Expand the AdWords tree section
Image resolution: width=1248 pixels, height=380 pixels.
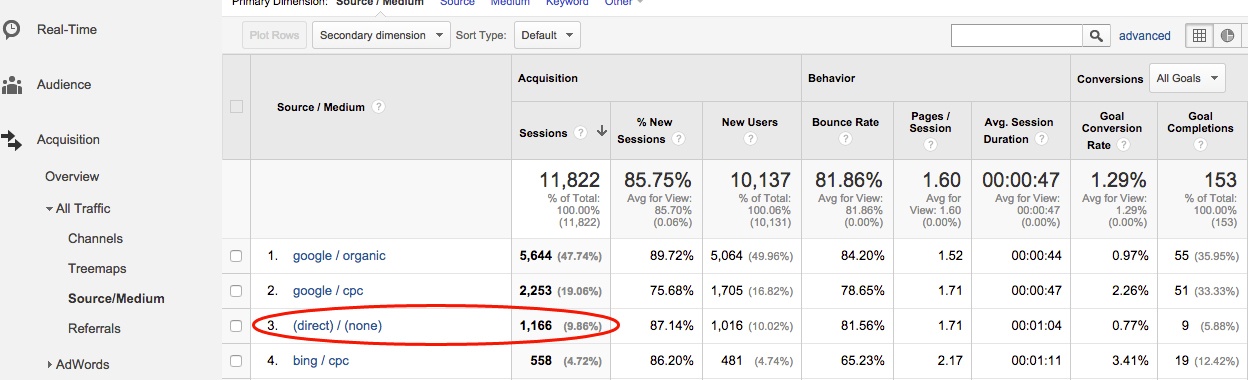[49, 365]
